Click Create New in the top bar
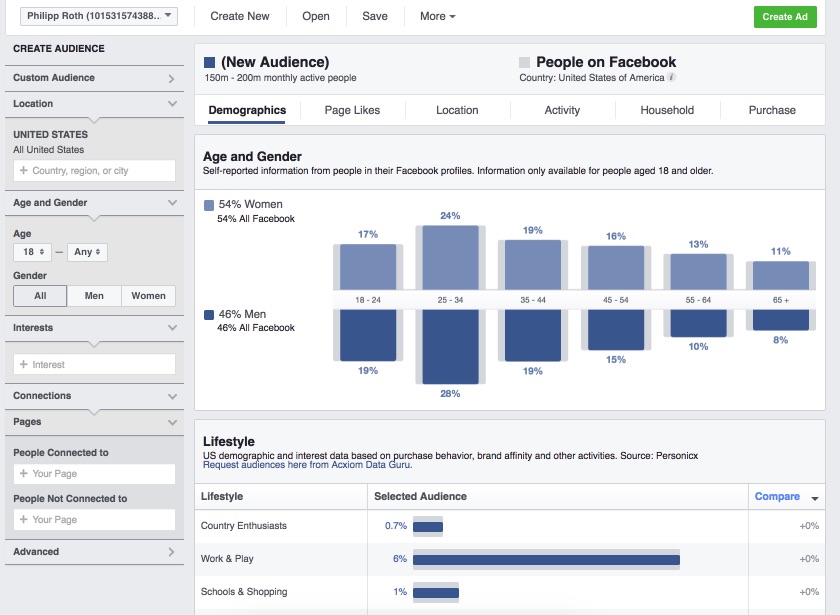The height and width of the screenshot is (615, 840). pyautogui.click(x=239, y=16)
